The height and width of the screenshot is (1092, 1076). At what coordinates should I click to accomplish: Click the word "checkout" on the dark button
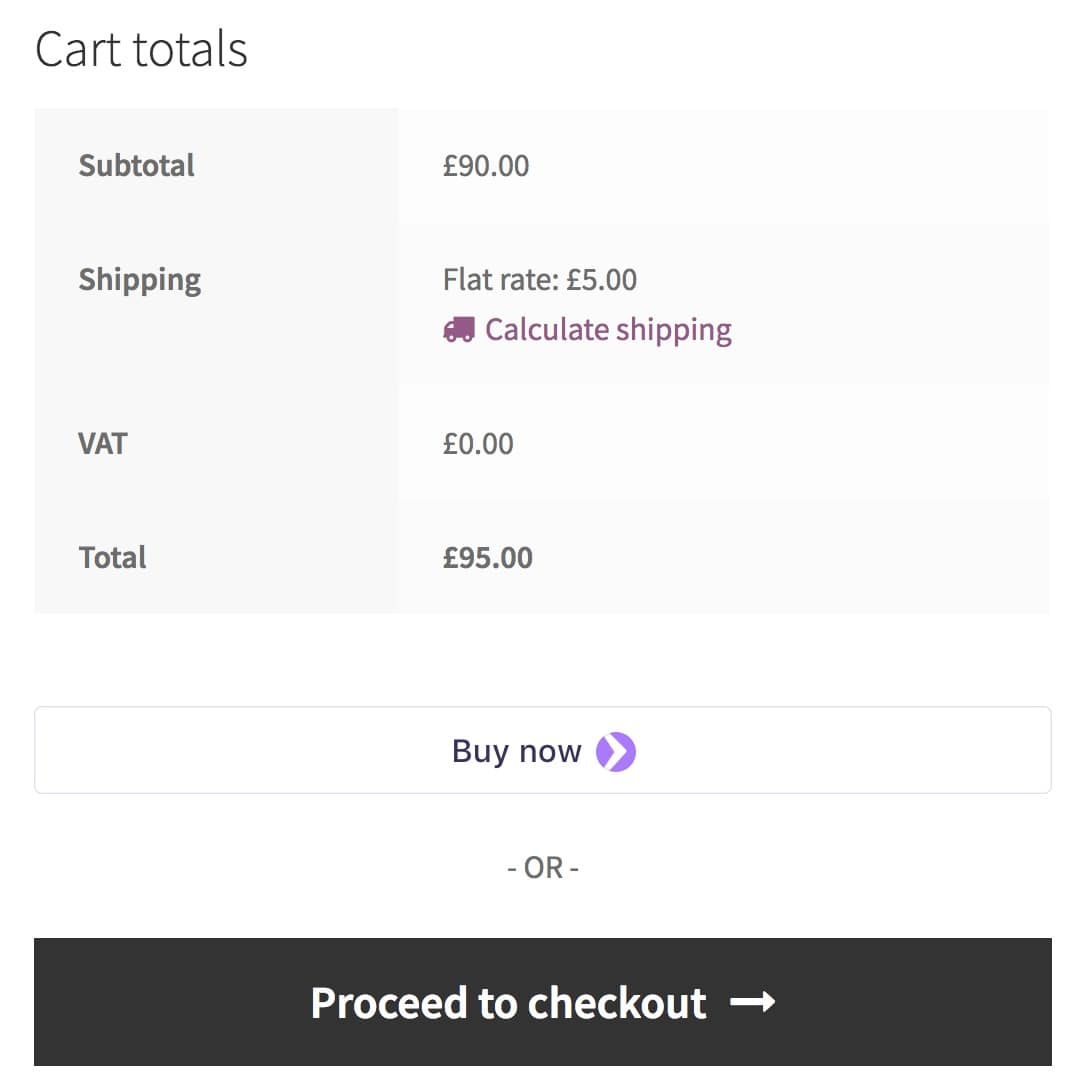[x=617, y=1002]
